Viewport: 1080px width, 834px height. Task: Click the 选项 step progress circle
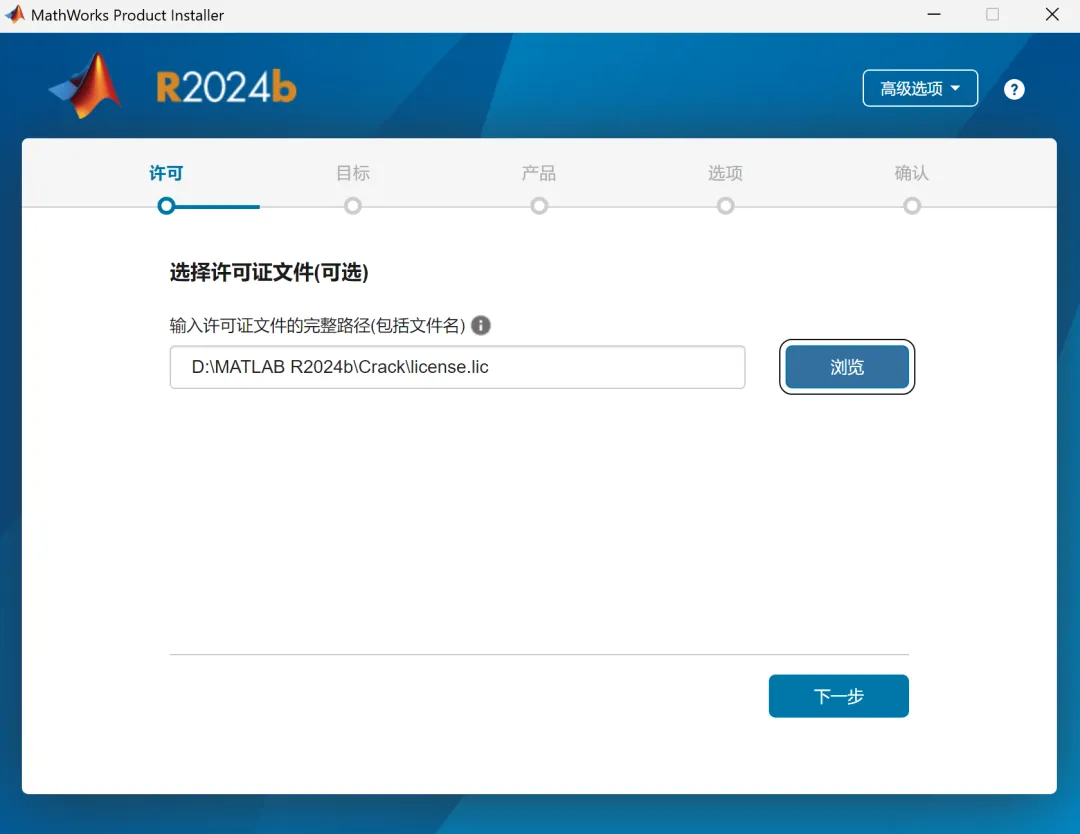pos(725,206)
